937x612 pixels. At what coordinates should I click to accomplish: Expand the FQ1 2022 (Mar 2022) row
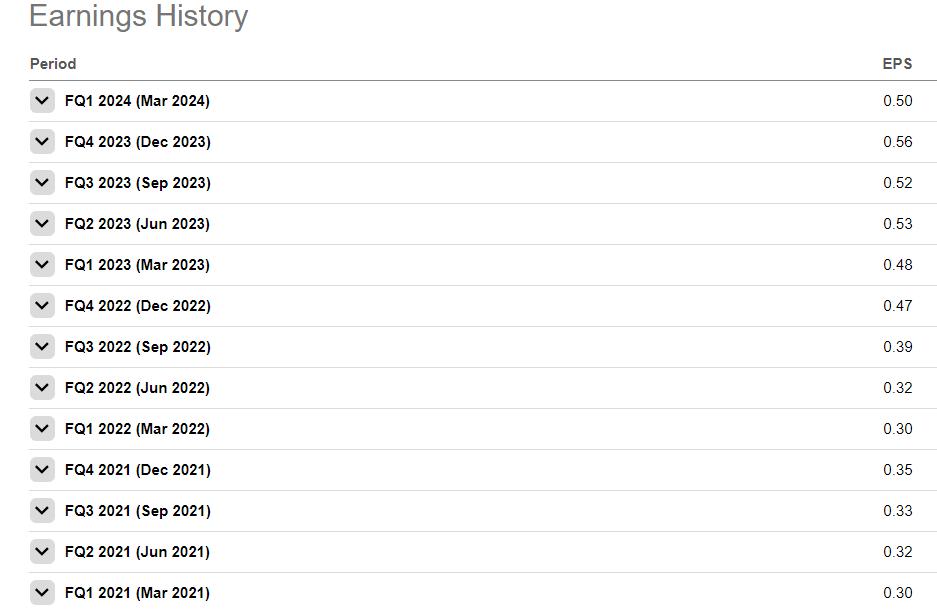coord(42,429)
